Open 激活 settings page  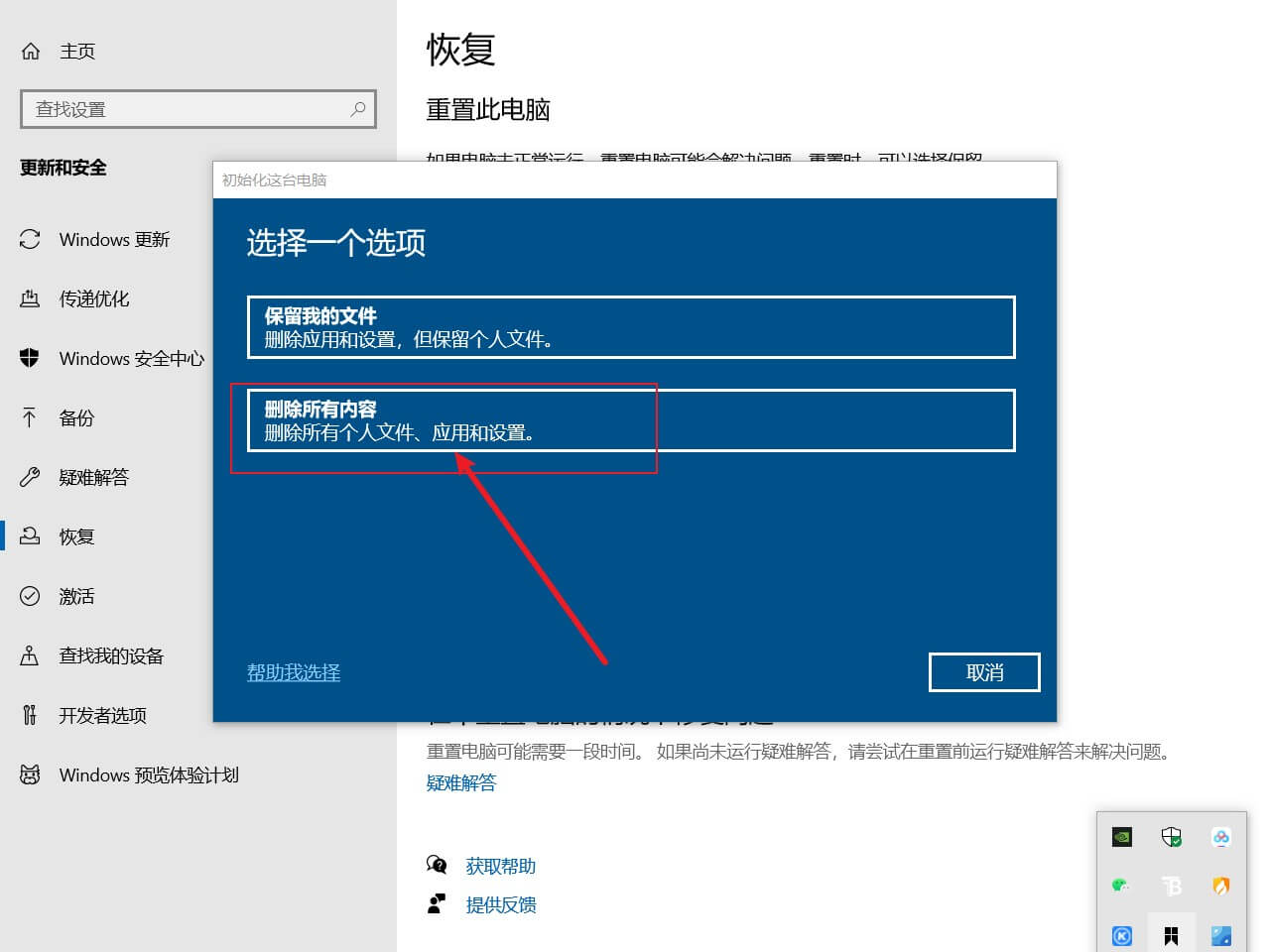pyautogui.click(x=76, y=596)
